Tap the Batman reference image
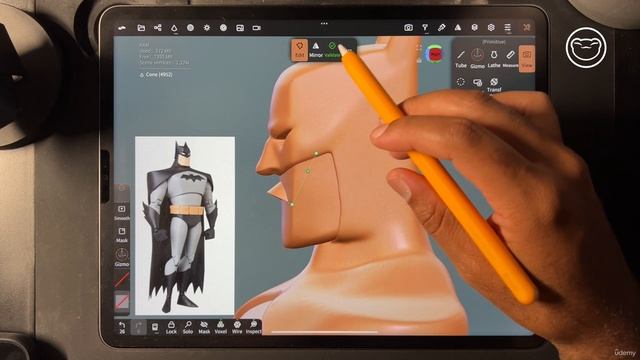 (185, 226)
